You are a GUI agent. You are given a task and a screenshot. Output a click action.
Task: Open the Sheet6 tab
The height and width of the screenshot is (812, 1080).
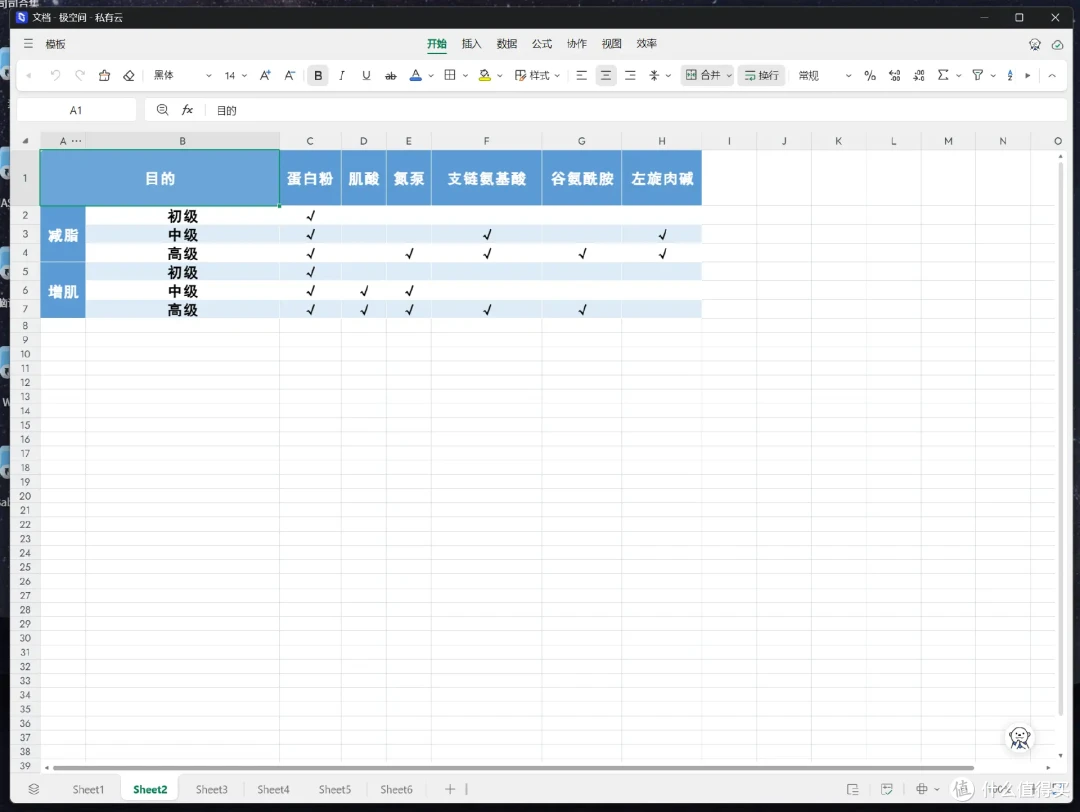click(x=396, y=789)
